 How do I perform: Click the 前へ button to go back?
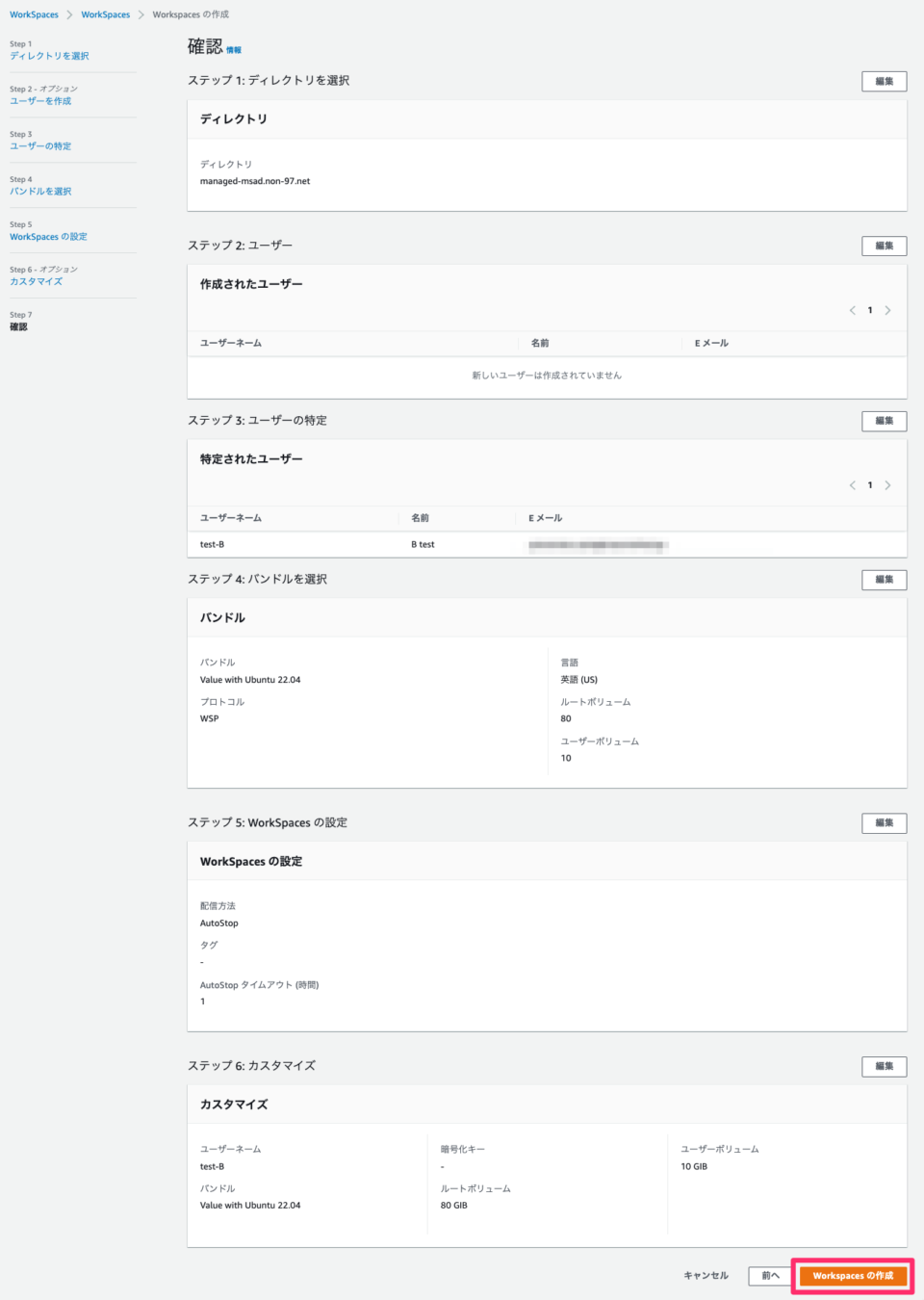pos(769,1275)
